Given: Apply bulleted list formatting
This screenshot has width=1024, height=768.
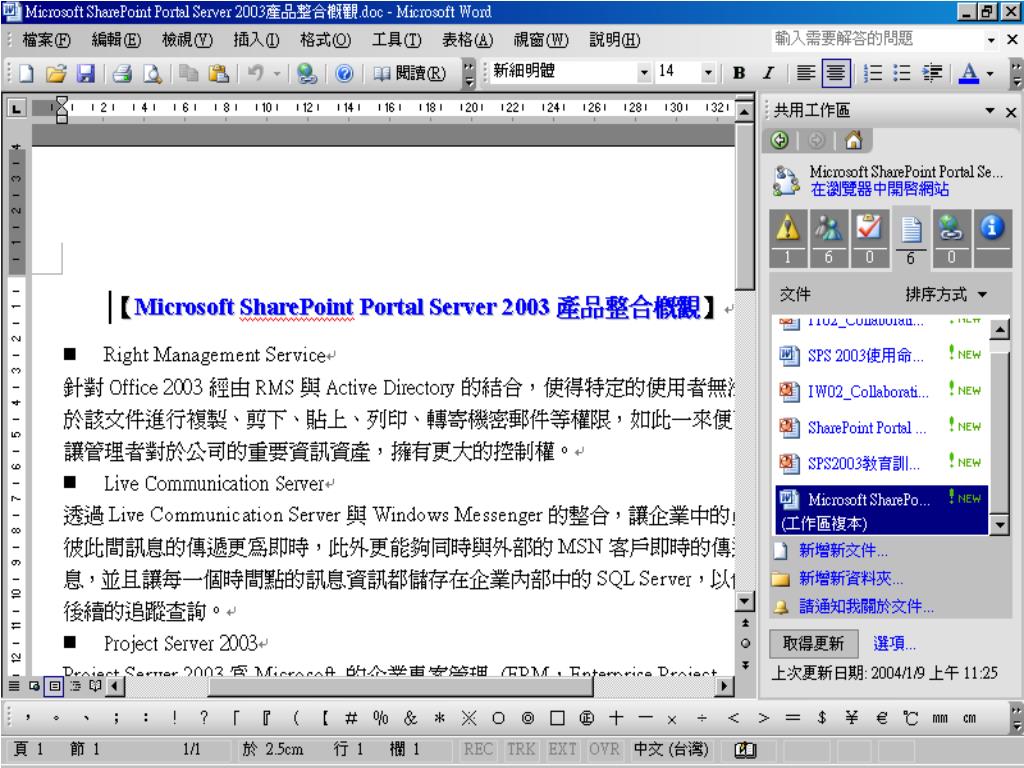Looking at the screenshot, I should pyautogui.click(x=902, y=73).
